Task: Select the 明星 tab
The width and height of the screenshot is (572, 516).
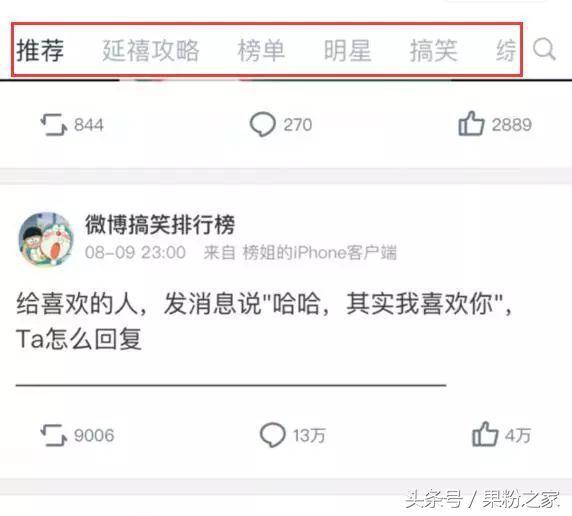Action: coord(347,50)
